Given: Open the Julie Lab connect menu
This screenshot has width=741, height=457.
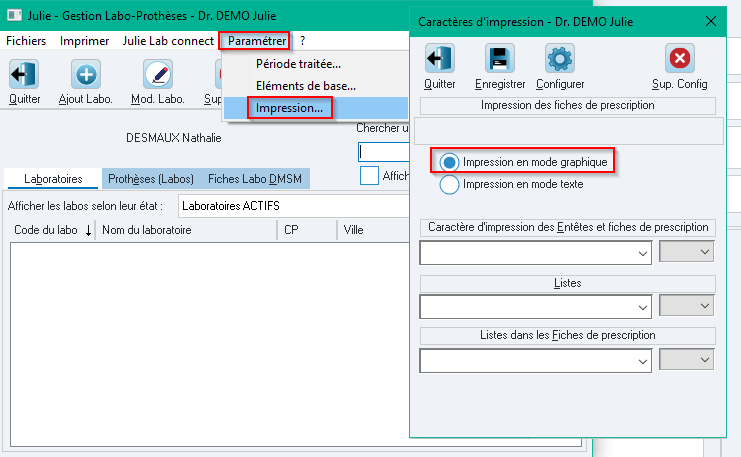Looking at the screenshot, I should [x=168, y=41].
